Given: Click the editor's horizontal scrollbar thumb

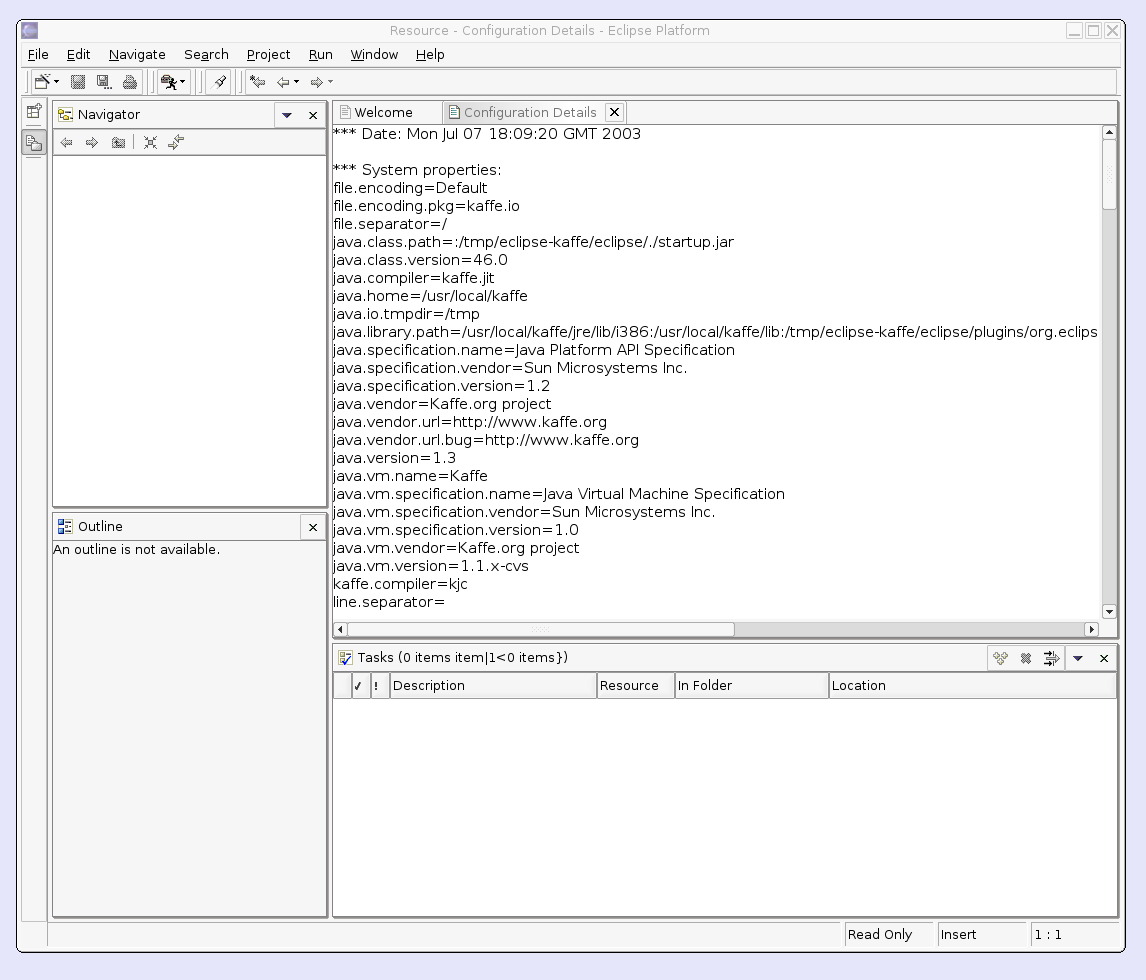Looking at the screenshot, I should [540, 629].
